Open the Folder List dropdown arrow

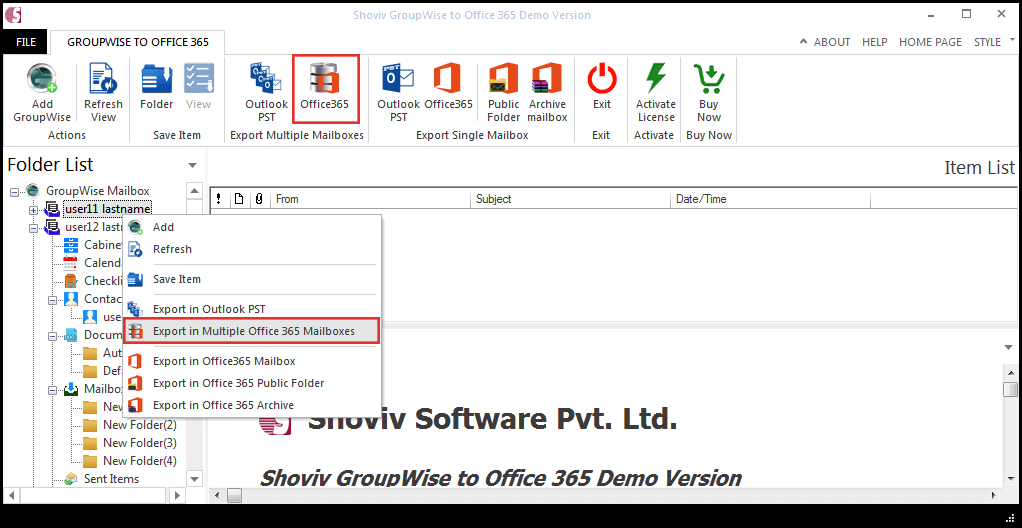click(192, 166)
